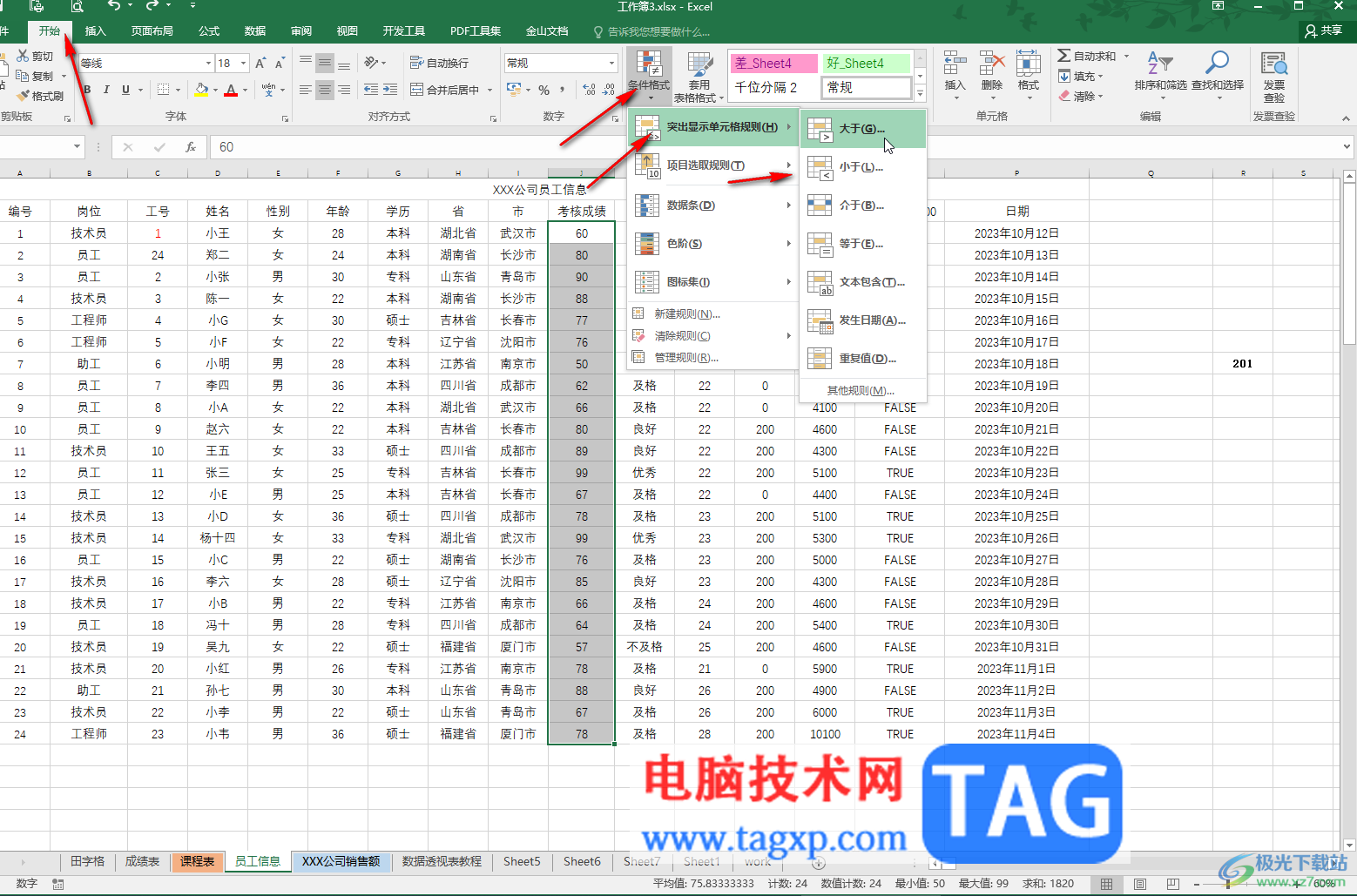The width and height of the screenshot is (1357, 896).
Task: Click the increase decimal icon
Action: (x=590, y=90)
